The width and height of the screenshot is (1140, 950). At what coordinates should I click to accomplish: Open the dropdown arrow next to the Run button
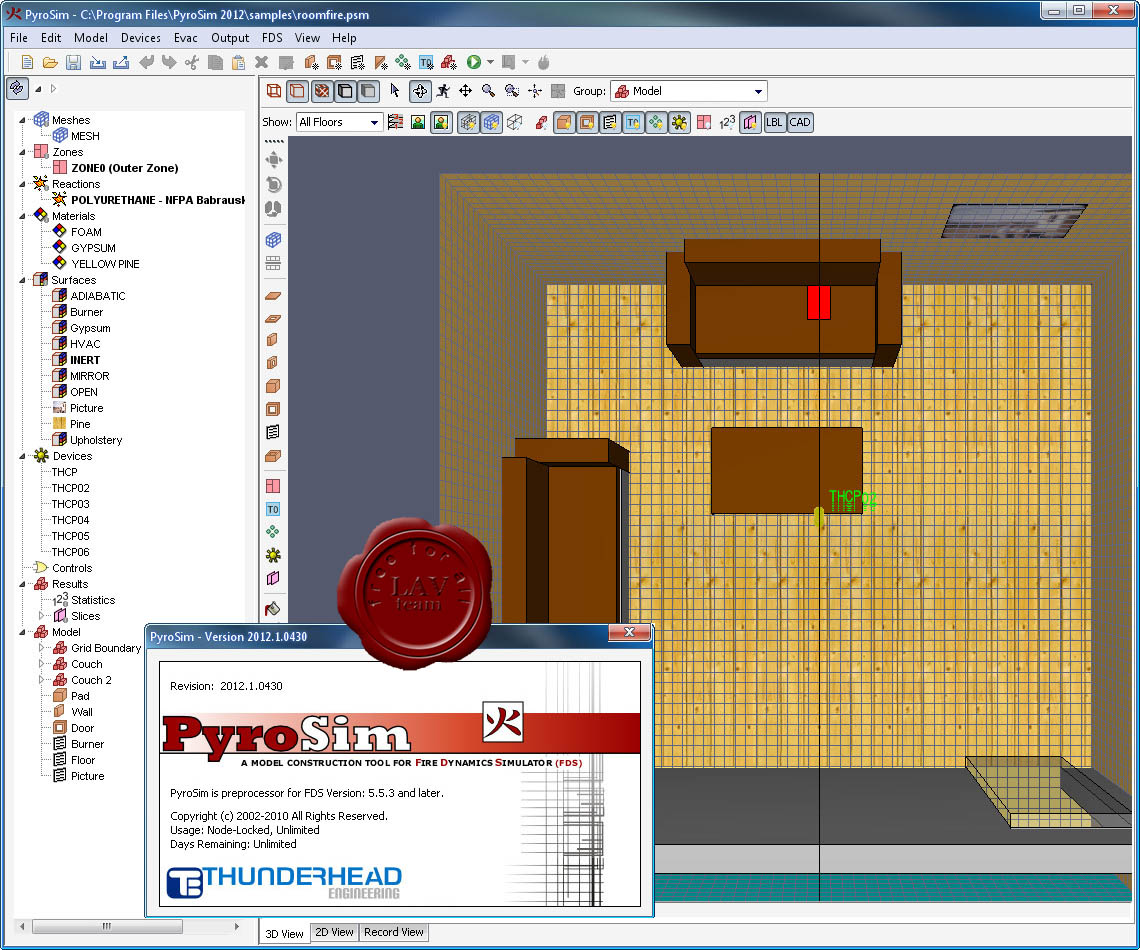[x=491, y=63]
